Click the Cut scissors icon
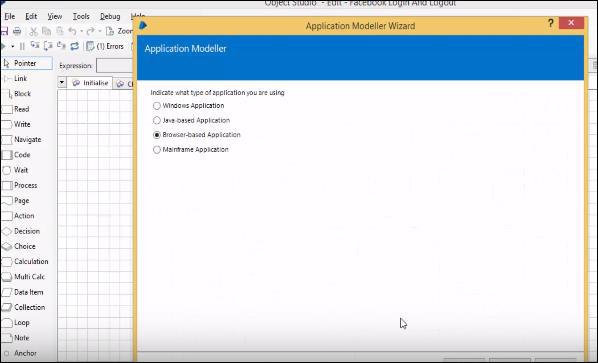Viewport: 598px width, 363px height. (34, 31)
